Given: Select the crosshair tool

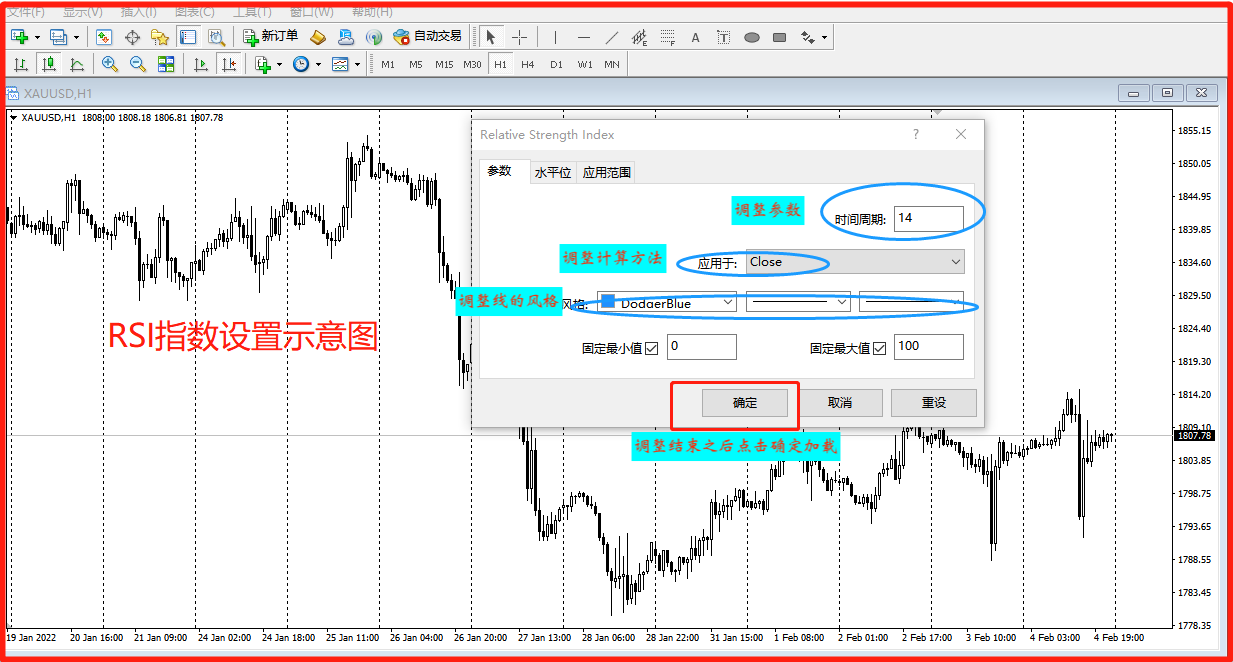Looking at the screenshot, I should pos(520,37).
